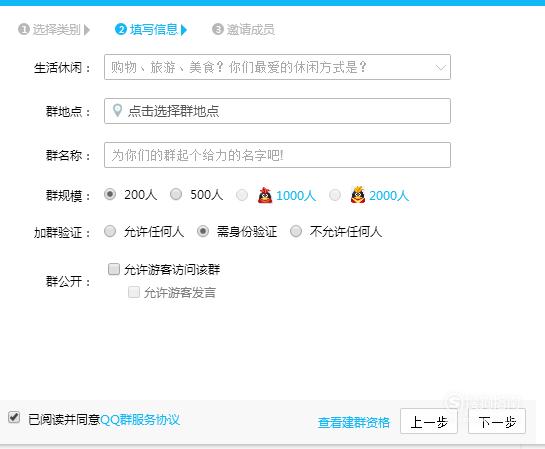Click the step 2 circle icon before 填写信息
Screen dimensions: 545x449
point(121,29)
